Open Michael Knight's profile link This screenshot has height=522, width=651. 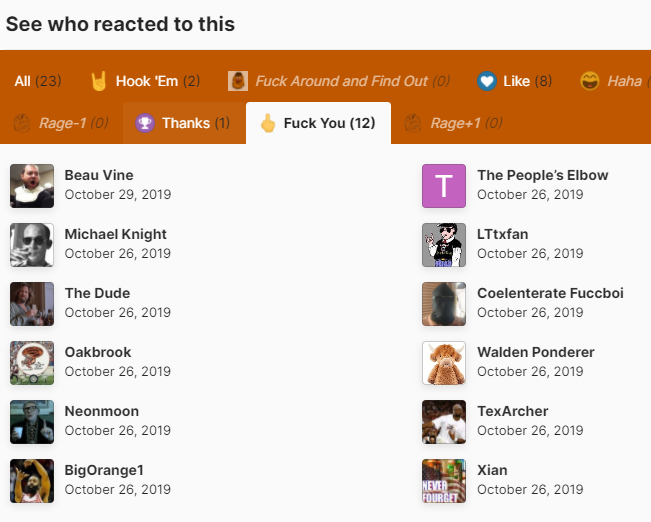(x=115, y=234)
